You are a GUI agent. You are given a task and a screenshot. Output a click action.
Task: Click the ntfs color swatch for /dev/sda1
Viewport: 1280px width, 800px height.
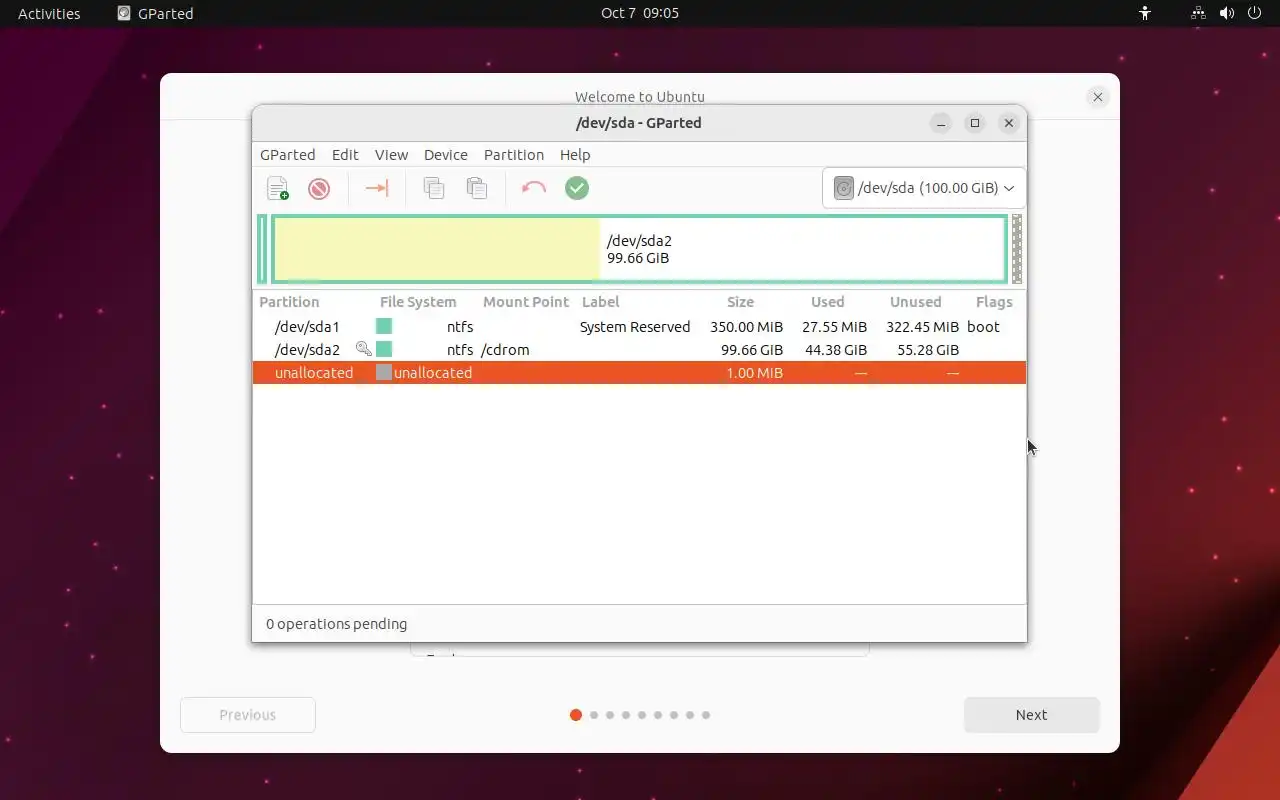point(384,327)
